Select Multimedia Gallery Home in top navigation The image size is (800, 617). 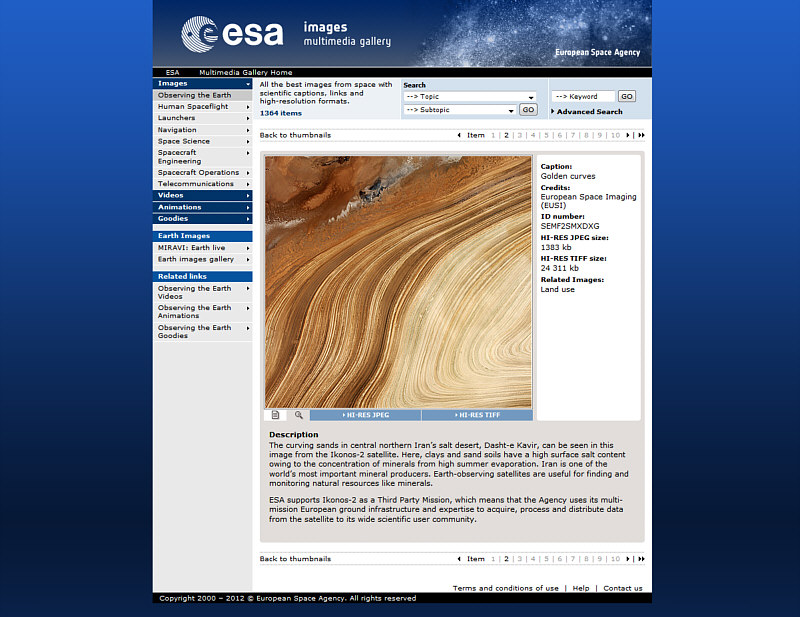pyautogui.click(x=245, y=73)
